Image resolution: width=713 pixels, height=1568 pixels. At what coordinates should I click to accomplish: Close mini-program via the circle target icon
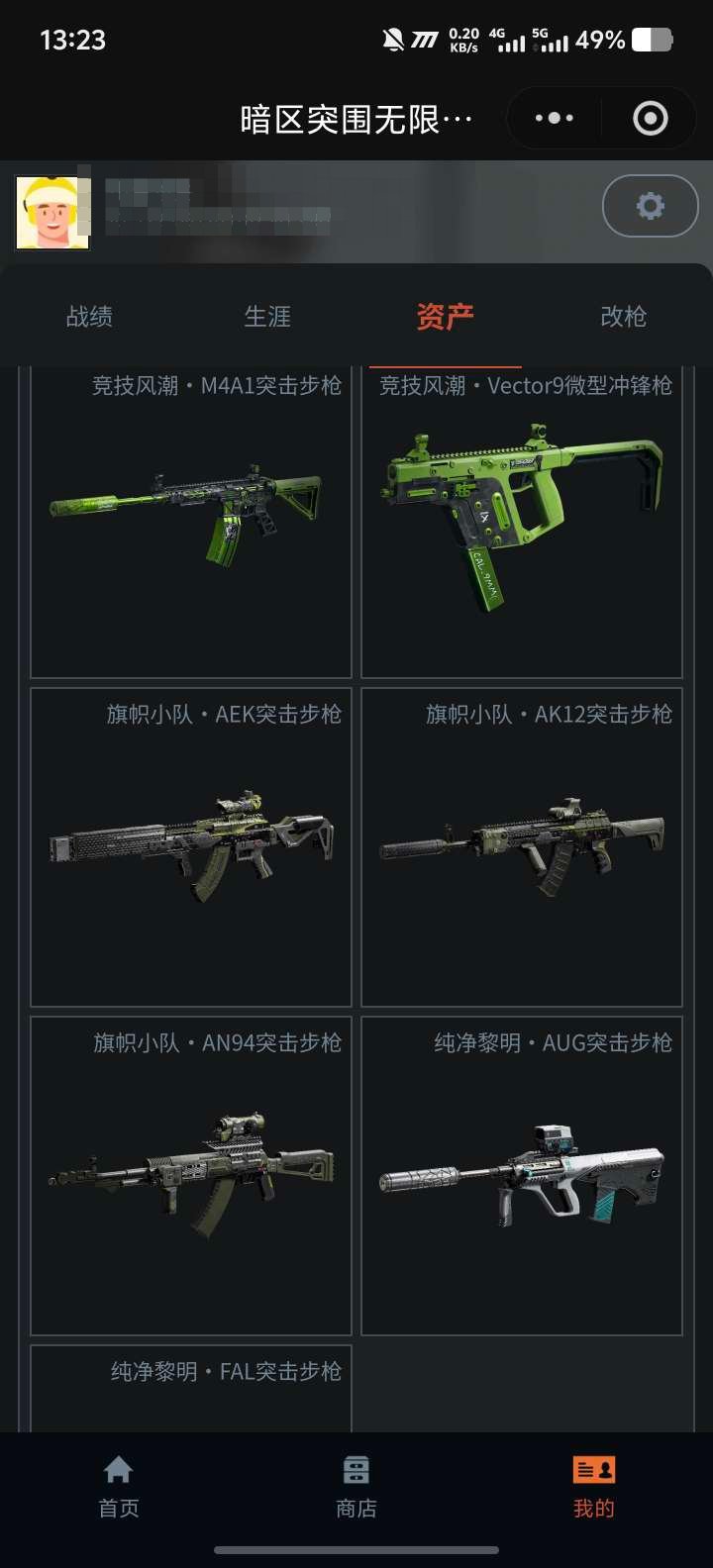pyautogui.click(x=650, y=119)
